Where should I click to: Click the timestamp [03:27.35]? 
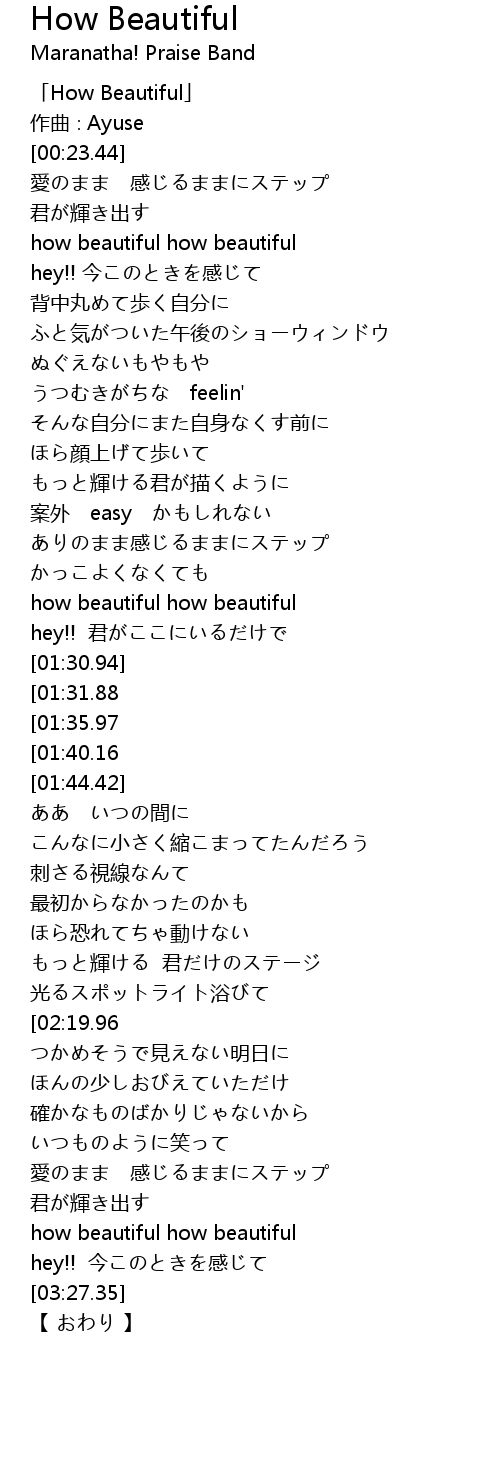(x=78, y=1293)
